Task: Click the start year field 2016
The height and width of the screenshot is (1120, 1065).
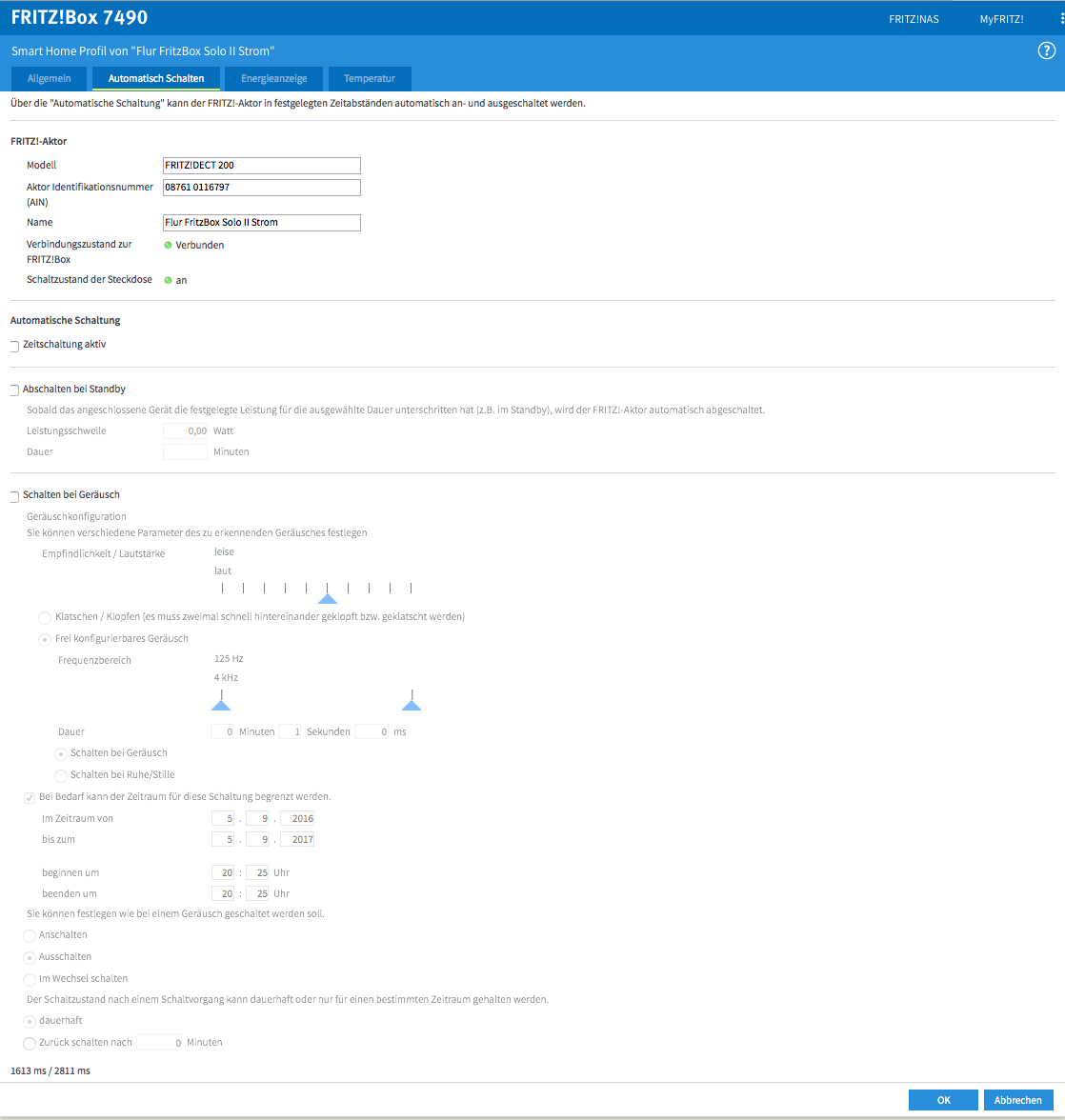Action: 297,819
